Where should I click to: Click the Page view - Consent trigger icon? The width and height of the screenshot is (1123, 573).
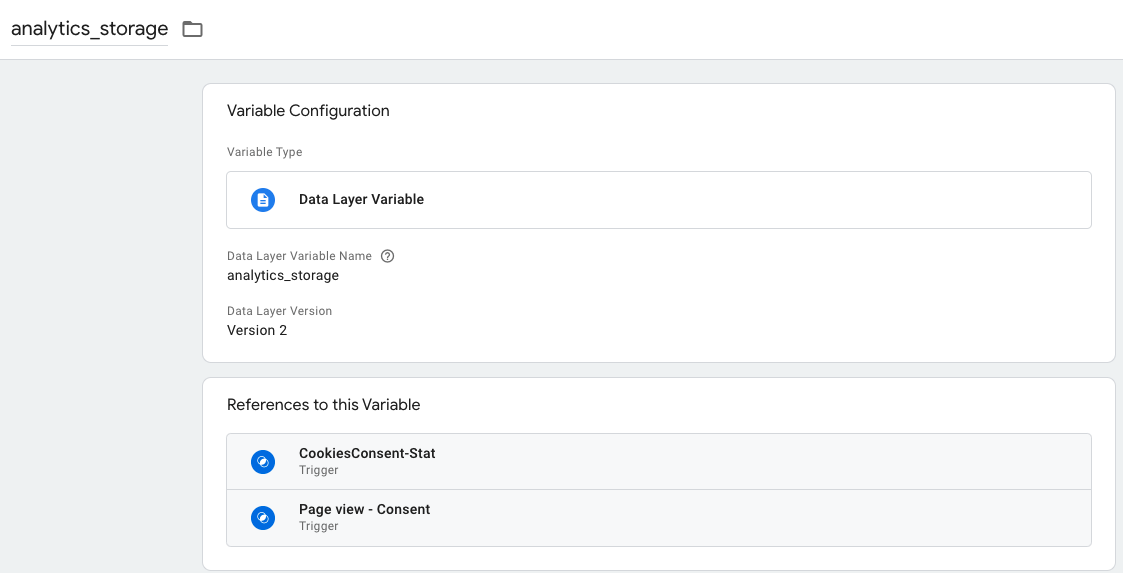pyautogui.click(x=263, y=518)
